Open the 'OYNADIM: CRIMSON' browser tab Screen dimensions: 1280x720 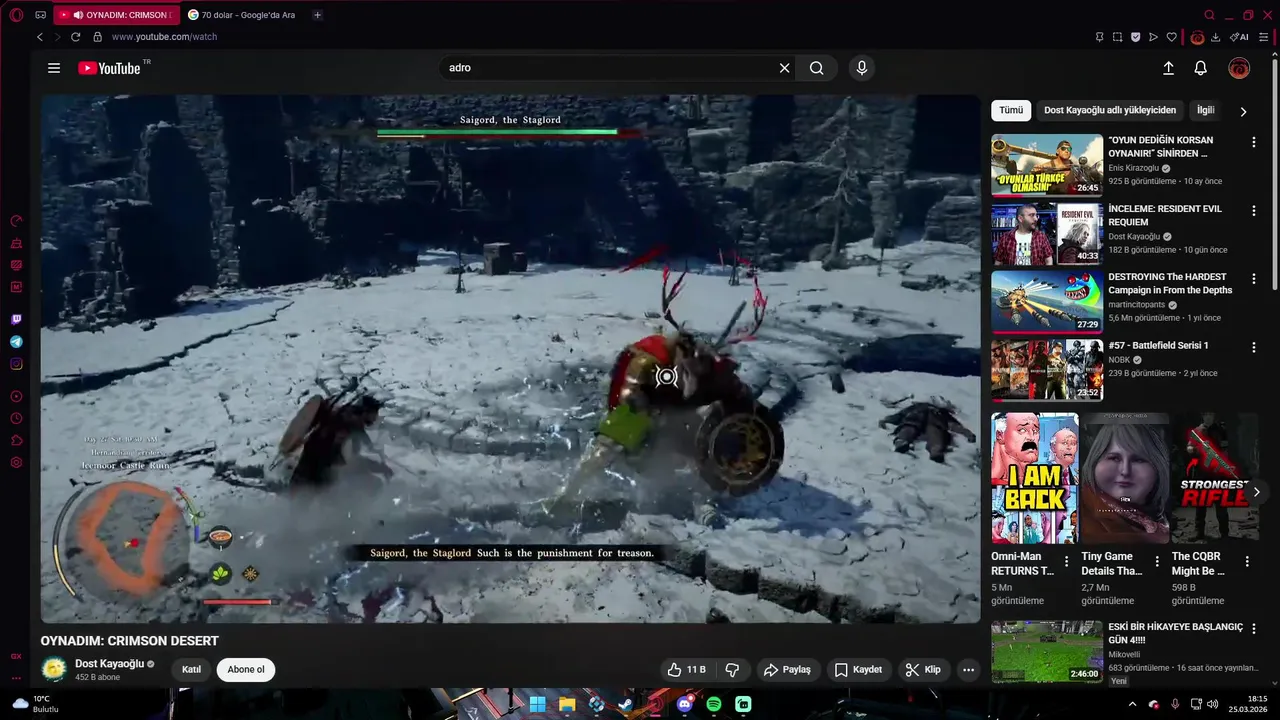pyautogui.click(x=117, y=15)
